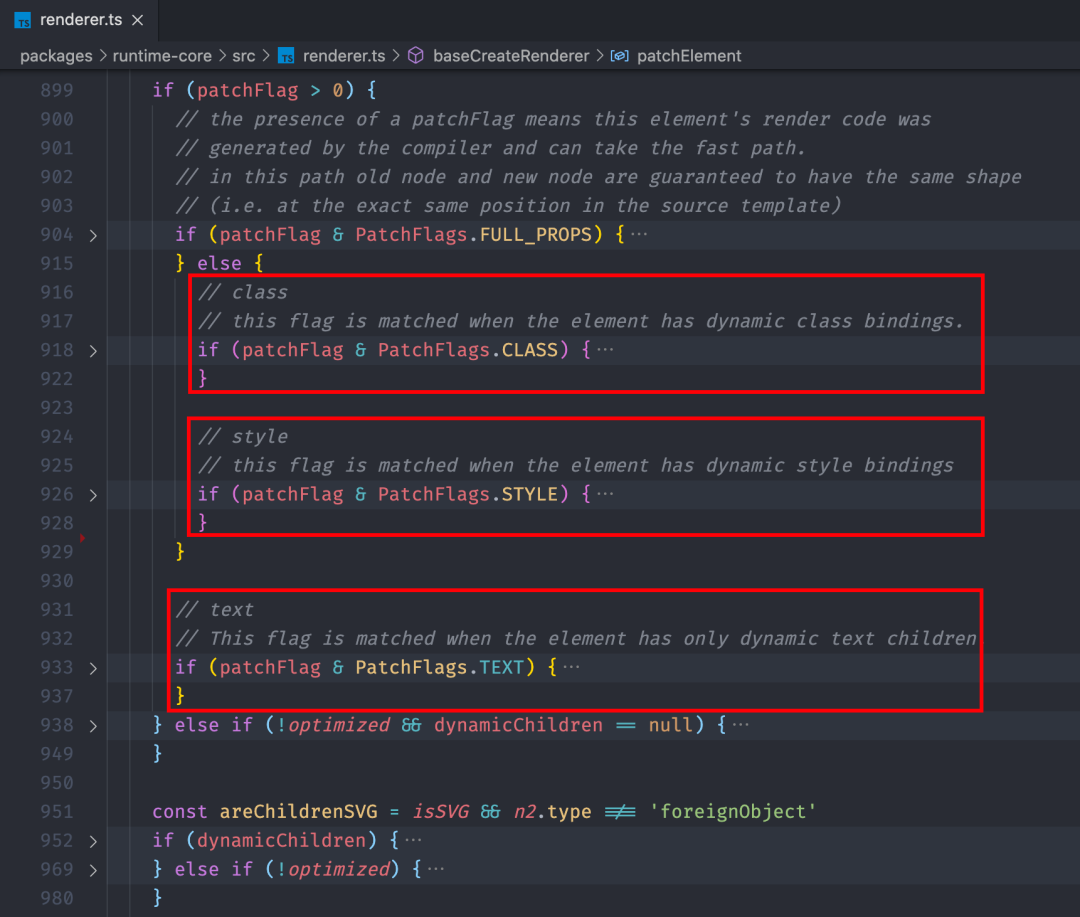Viewport: 1080px width, 917px height.
Task: Click the TS icon in the breadcrumb
Action: click(286, 56)
